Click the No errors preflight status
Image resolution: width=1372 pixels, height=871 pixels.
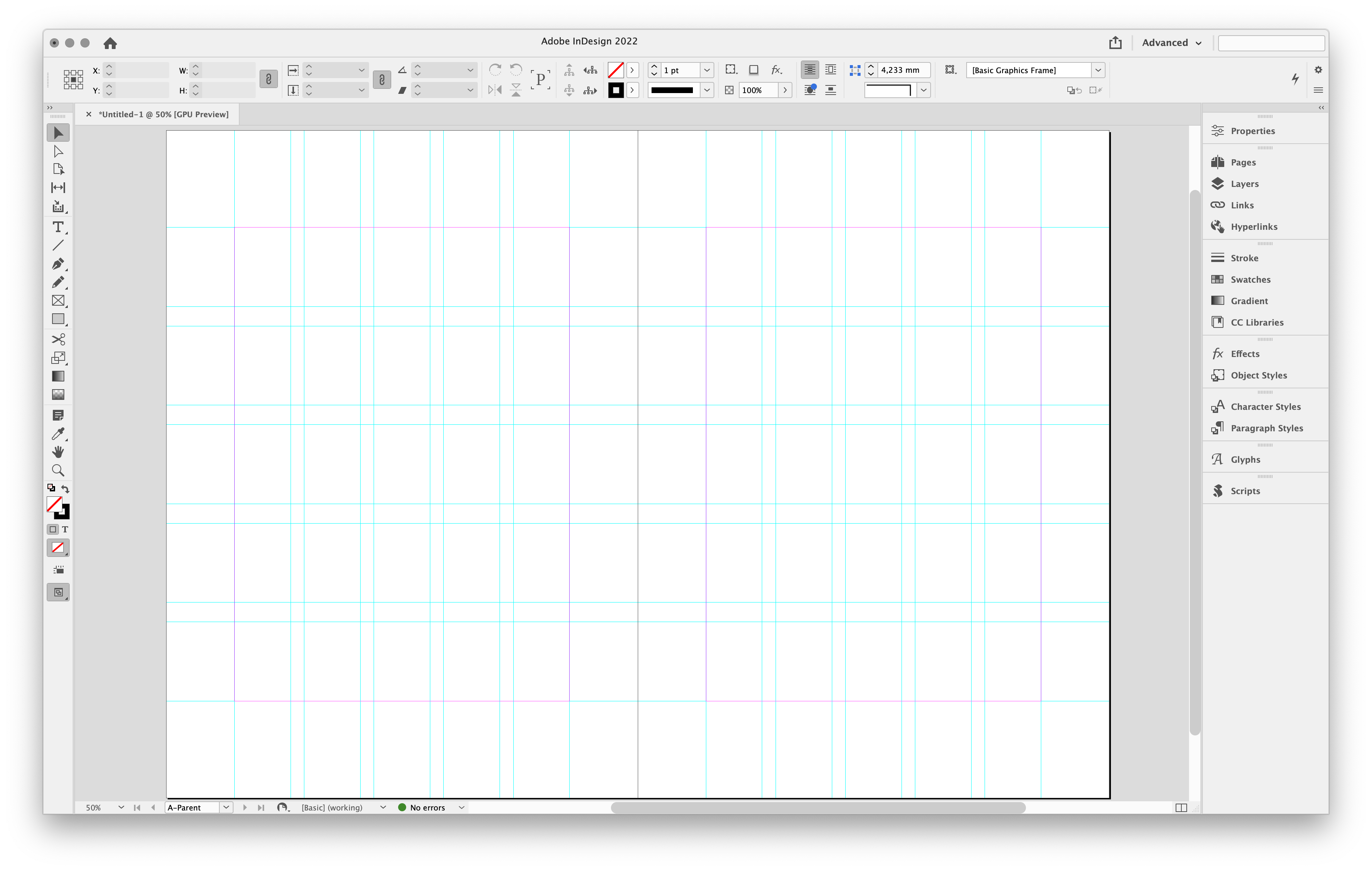(427, 808)
